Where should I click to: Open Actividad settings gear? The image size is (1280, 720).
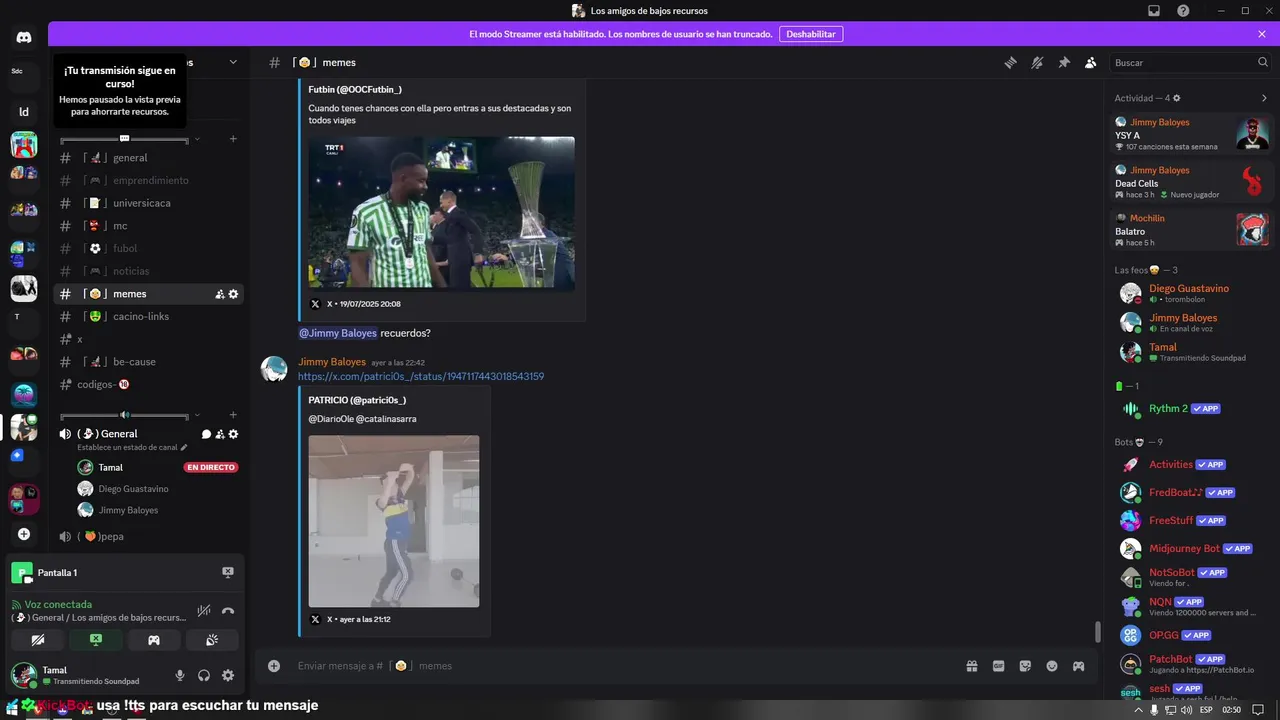[x=1177, y=98]
